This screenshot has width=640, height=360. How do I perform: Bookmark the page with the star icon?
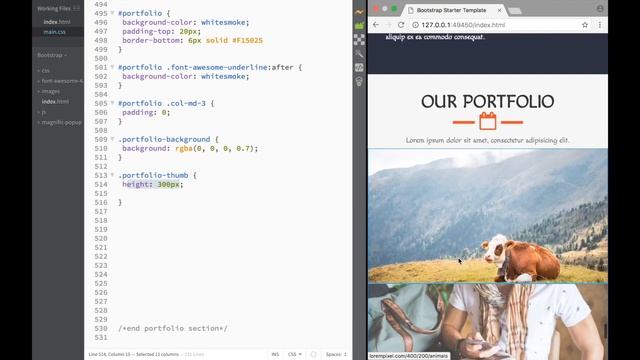pos(584,25)
